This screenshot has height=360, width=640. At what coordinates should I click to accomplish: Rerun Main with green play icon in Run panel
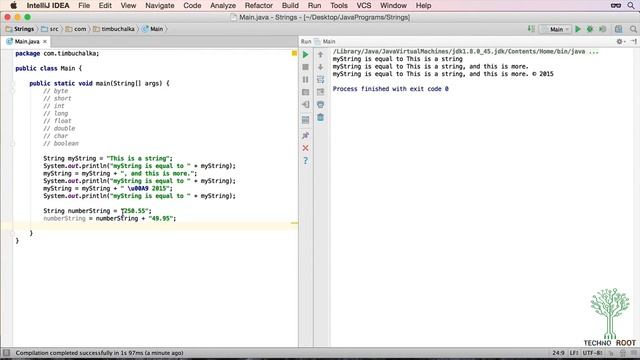pyautogui.click(x=305, y=54)
